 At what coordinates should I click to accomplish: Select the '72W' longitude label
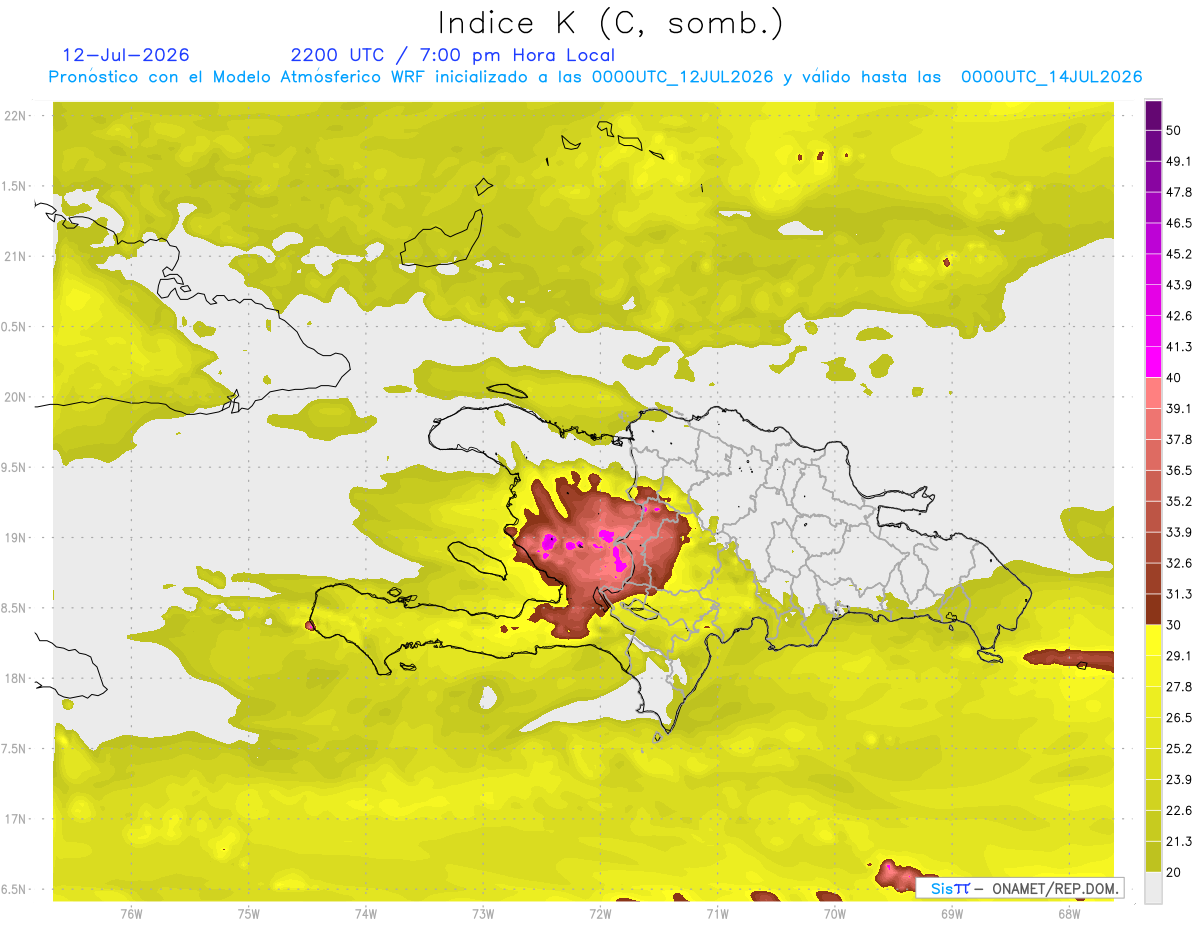[x=600, y=914]
